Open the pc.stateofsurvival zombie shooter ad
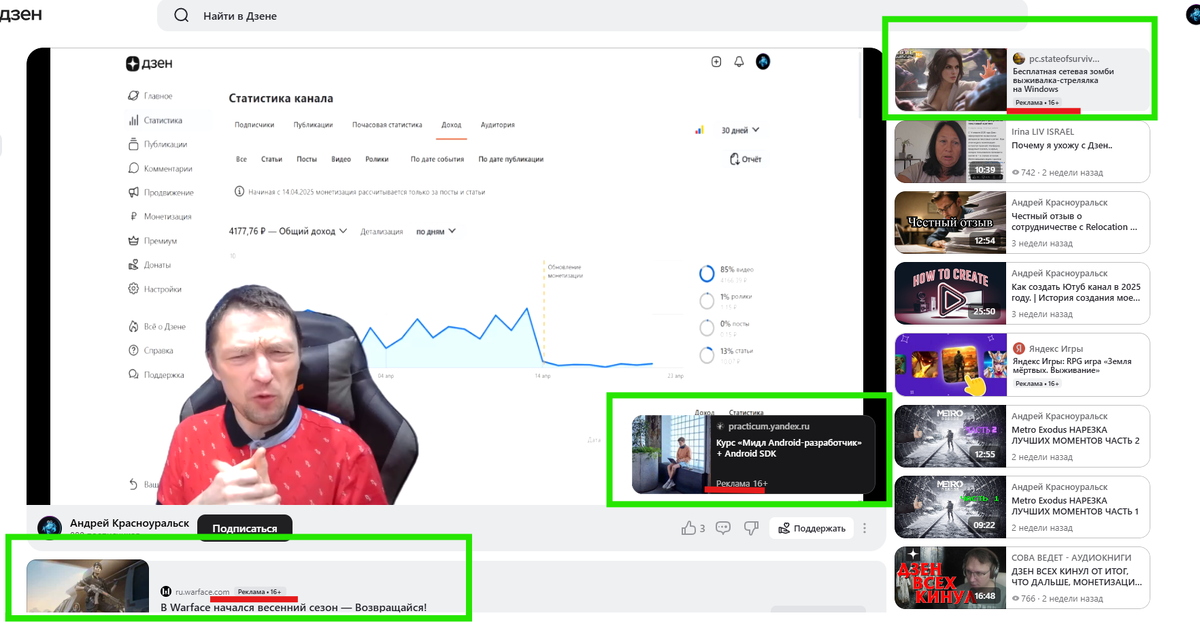 tap(1021, 79)
